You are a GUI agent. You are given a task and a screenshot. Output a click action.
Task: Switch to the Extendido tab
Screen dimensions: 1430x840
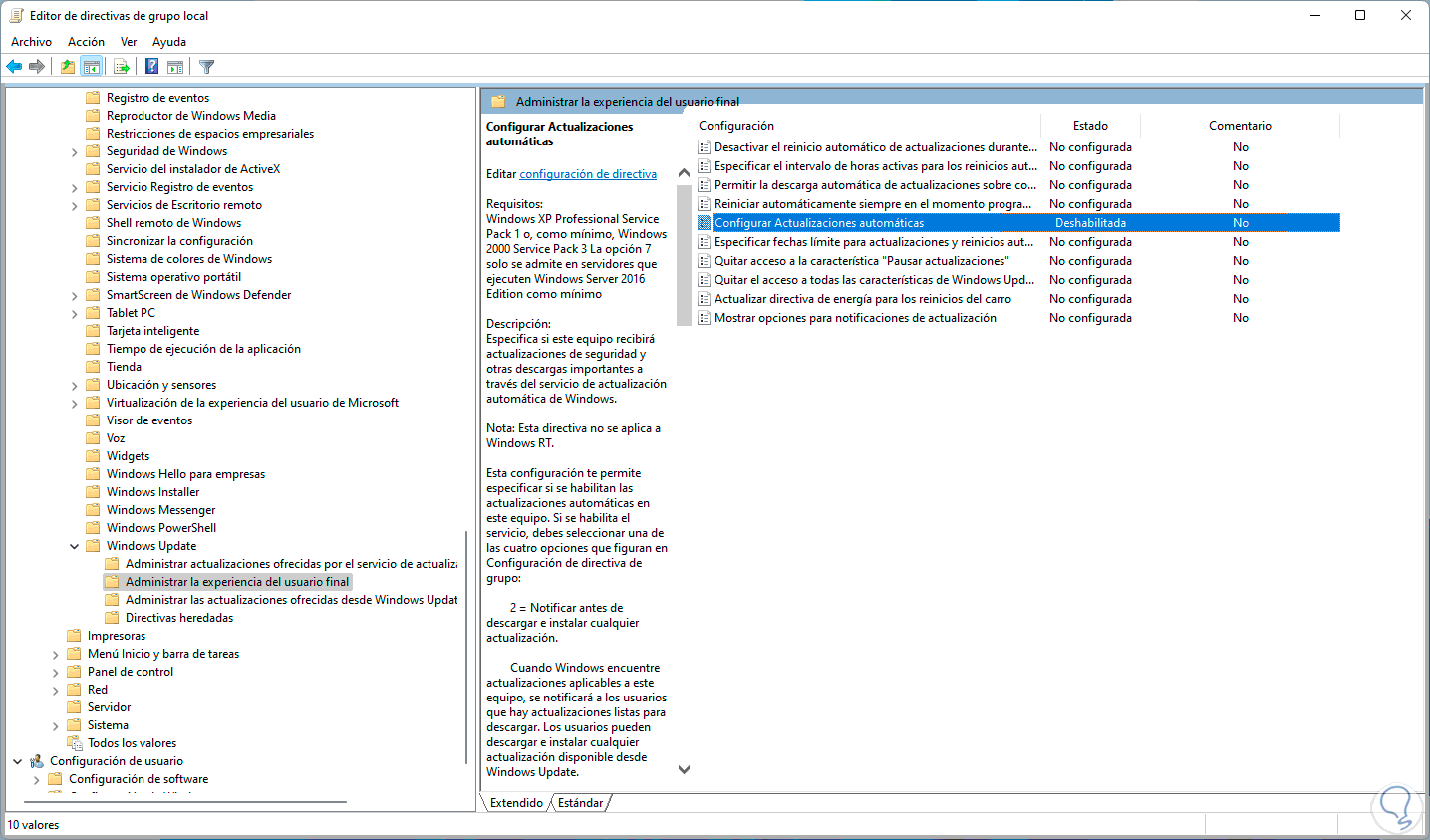click(516, 803)
